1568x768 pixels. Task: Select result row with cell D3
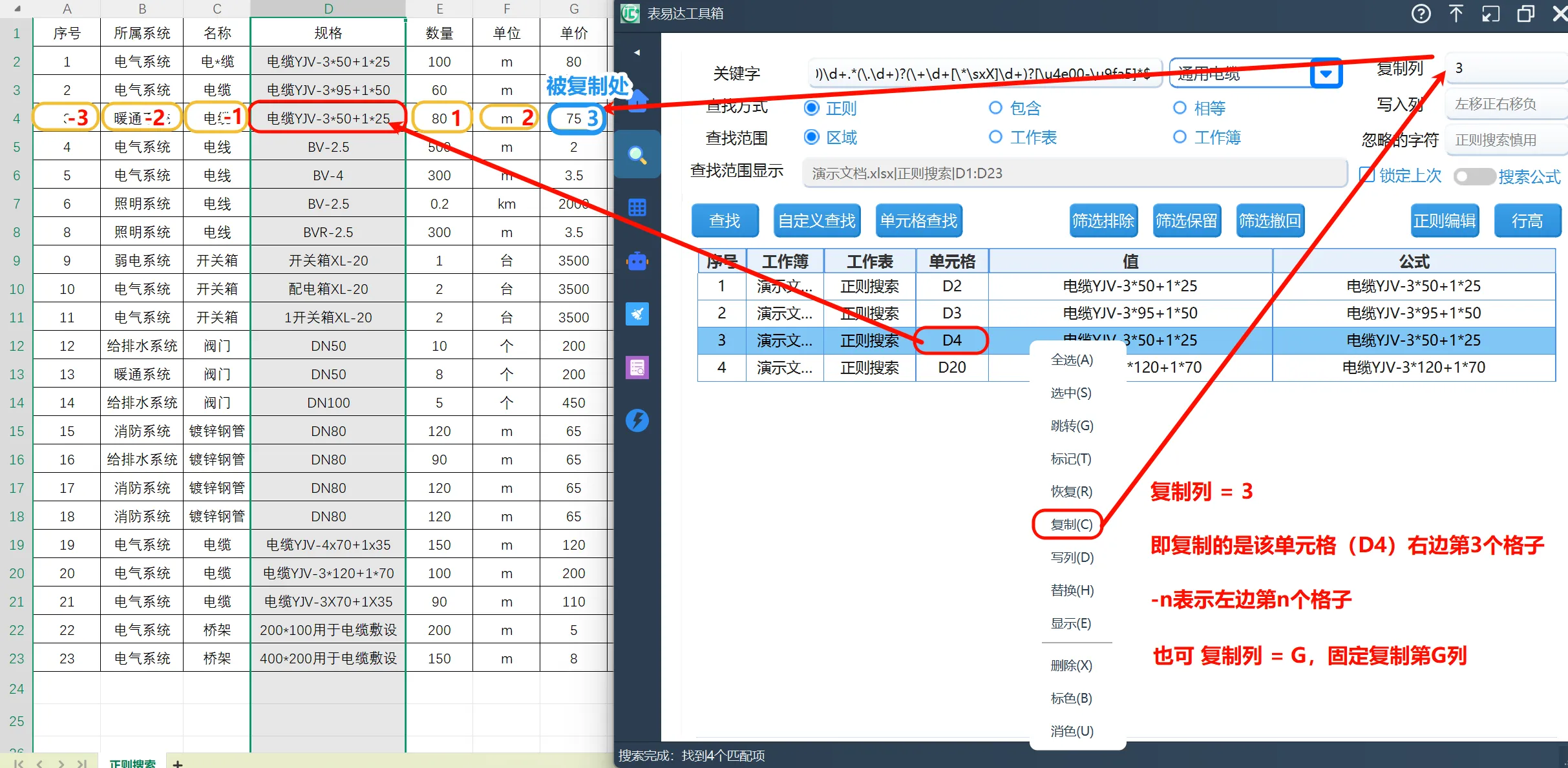(x=1126, y=313)
